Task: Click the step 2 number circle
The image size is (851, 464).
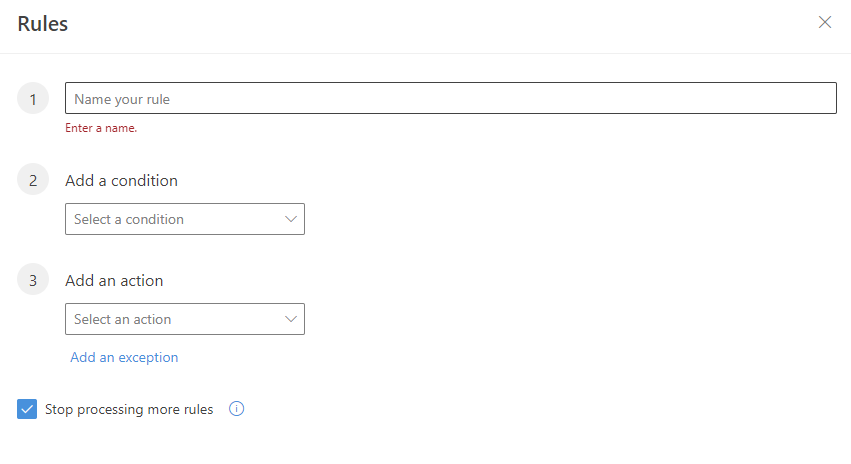Action: (x=33, y=180)
